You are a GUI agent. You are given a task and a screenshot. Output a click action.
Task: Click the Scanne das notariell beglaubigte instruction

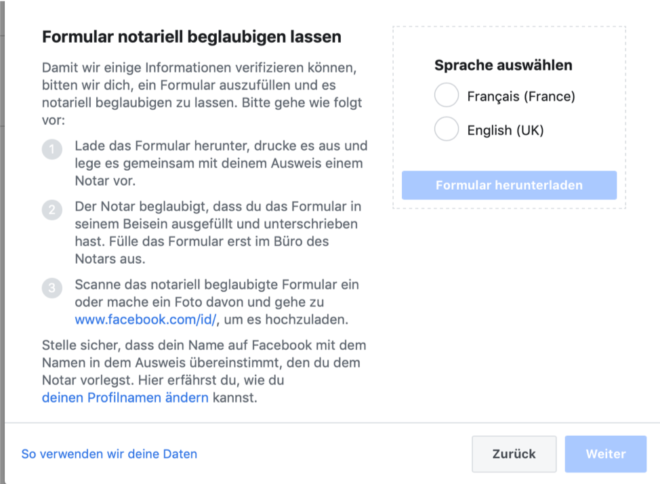pos(217,302)
